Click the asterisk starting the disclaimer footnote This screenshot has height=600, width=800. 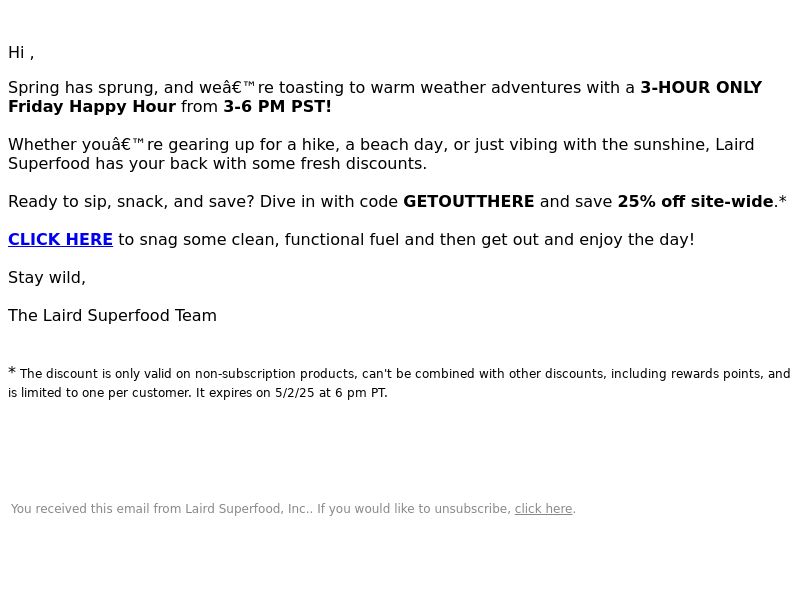point(12,371)
